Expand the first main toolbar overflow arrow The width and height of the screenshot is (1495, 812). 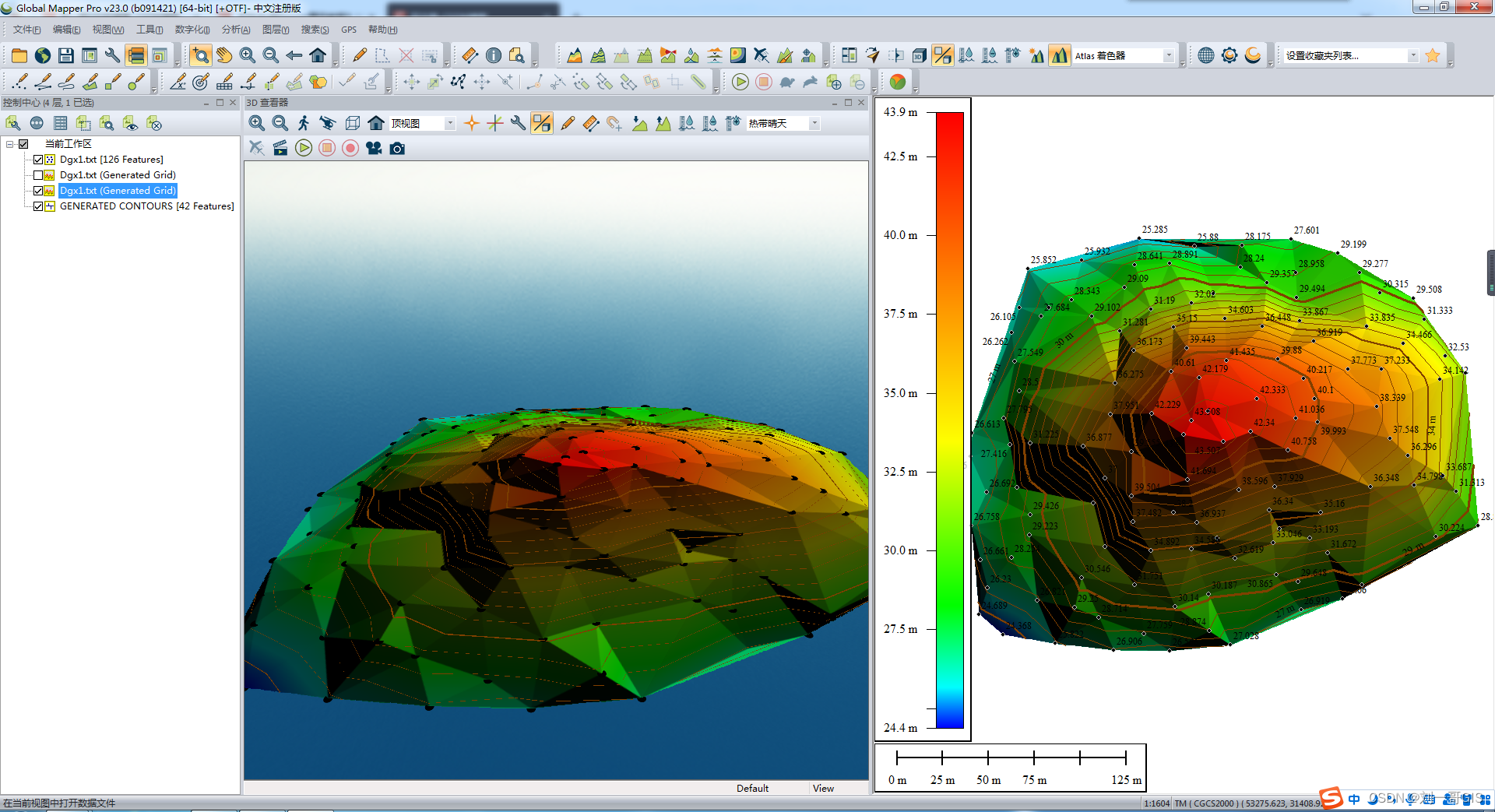178,64
